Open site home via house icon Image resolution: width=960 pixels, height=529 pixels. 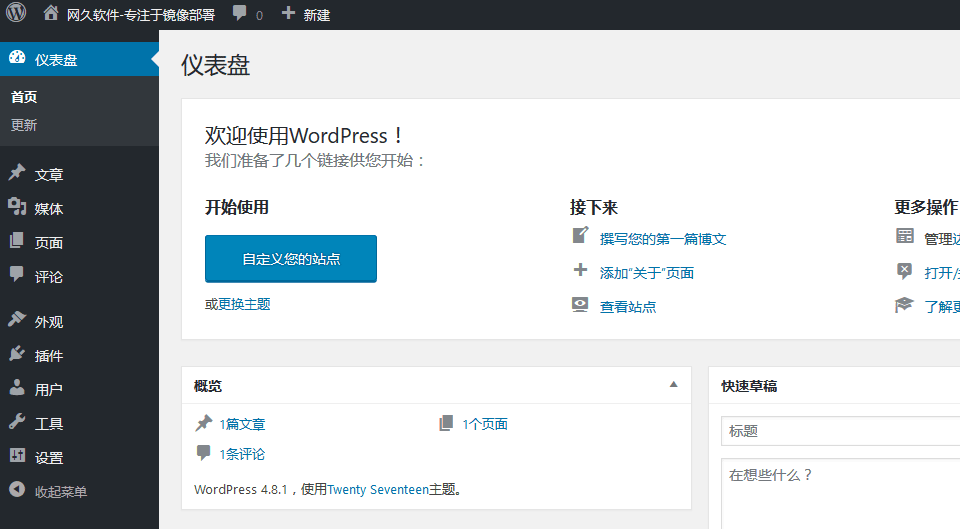click(51, 14)
